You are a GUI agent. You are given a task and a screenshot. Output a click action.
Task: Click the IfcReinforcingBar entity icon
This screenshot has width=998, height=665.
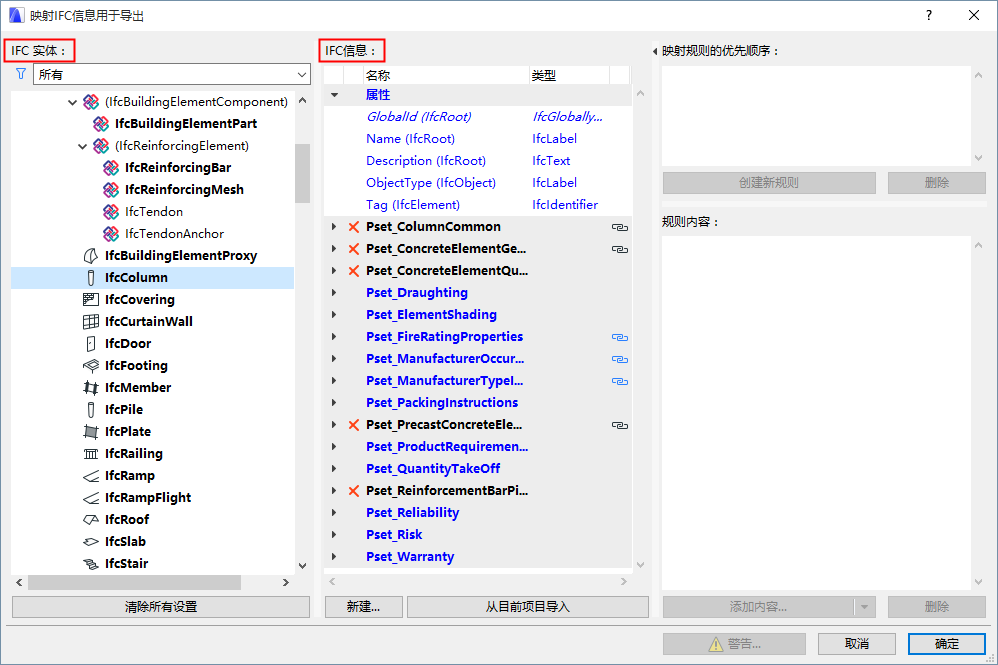pos(111,167)
